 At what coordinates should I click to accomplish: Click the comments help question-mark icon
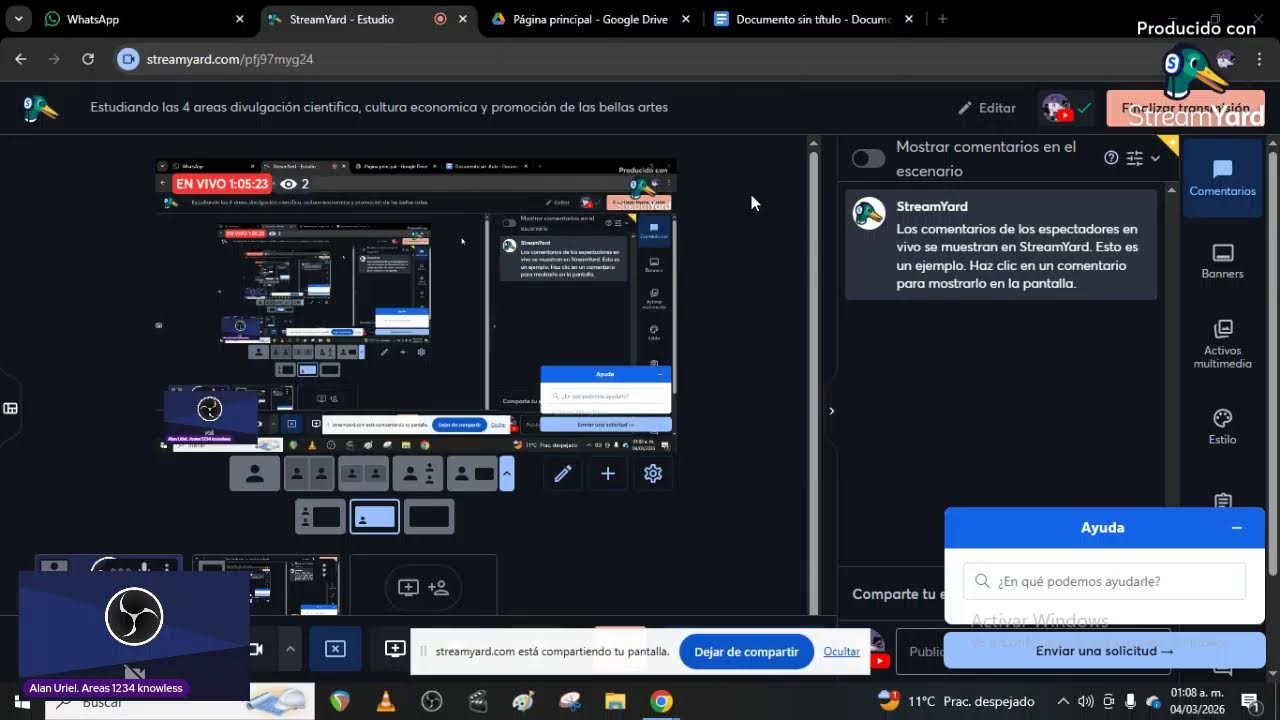point(1111,158)
